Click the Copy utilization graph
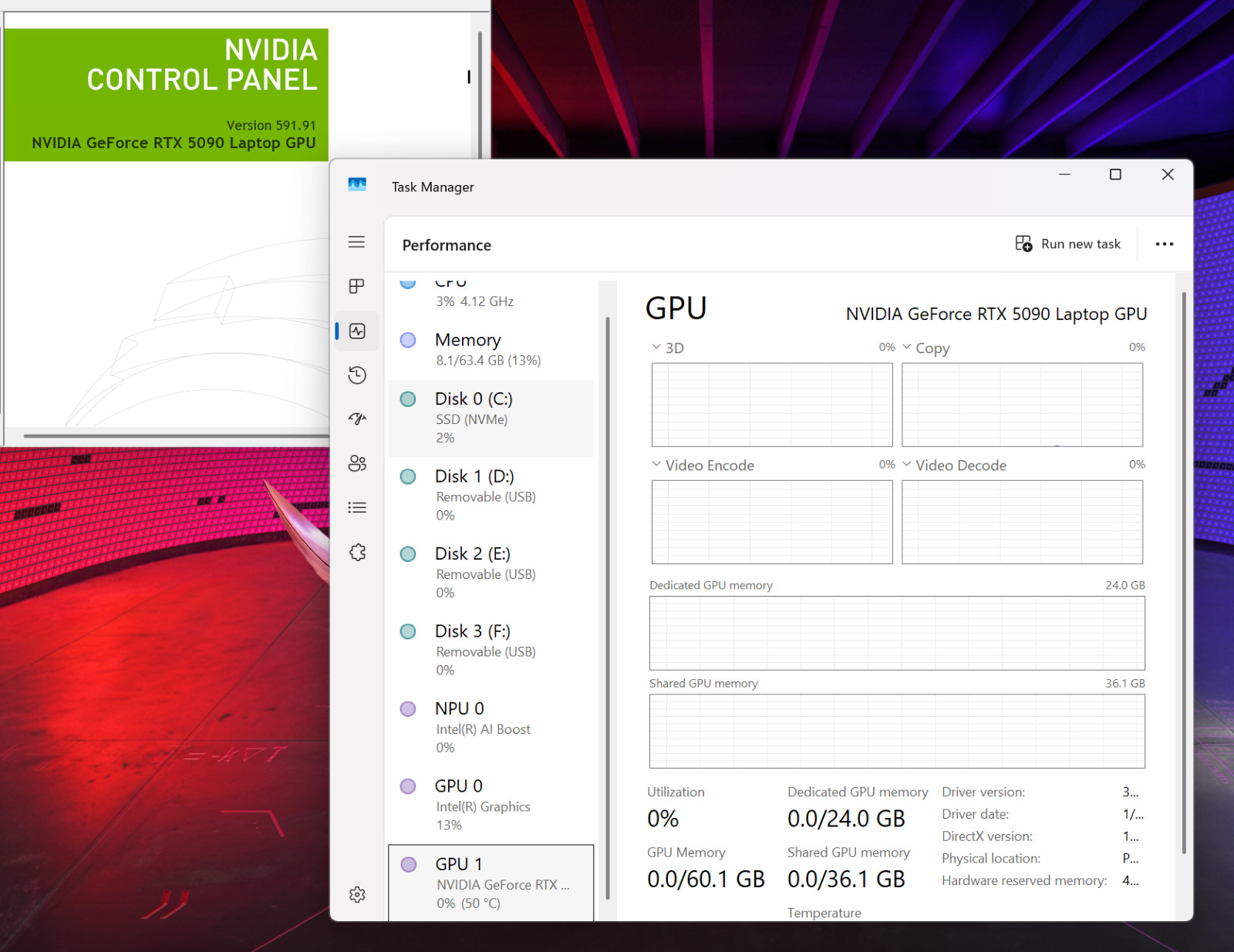Screen dimensions: 1234x952 [1022, 405]
